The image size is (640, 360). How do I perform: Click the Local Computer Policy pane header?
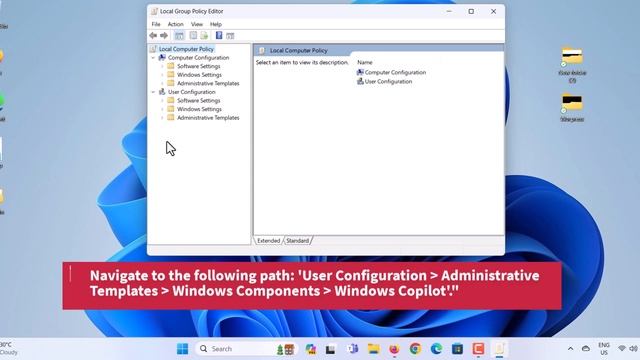point(299,51)
